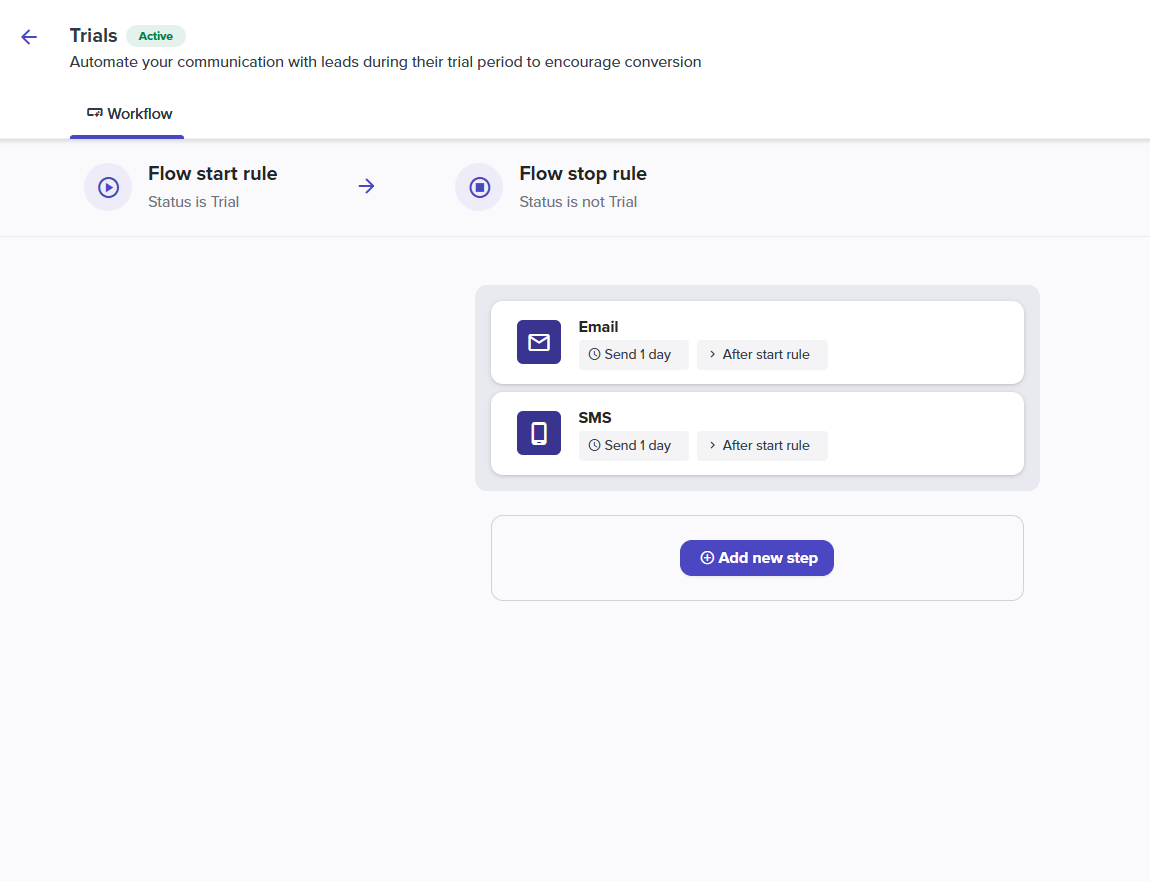Switch to the Workflow tab
This screenshot has height=881, width=1150.
[127, 114]
